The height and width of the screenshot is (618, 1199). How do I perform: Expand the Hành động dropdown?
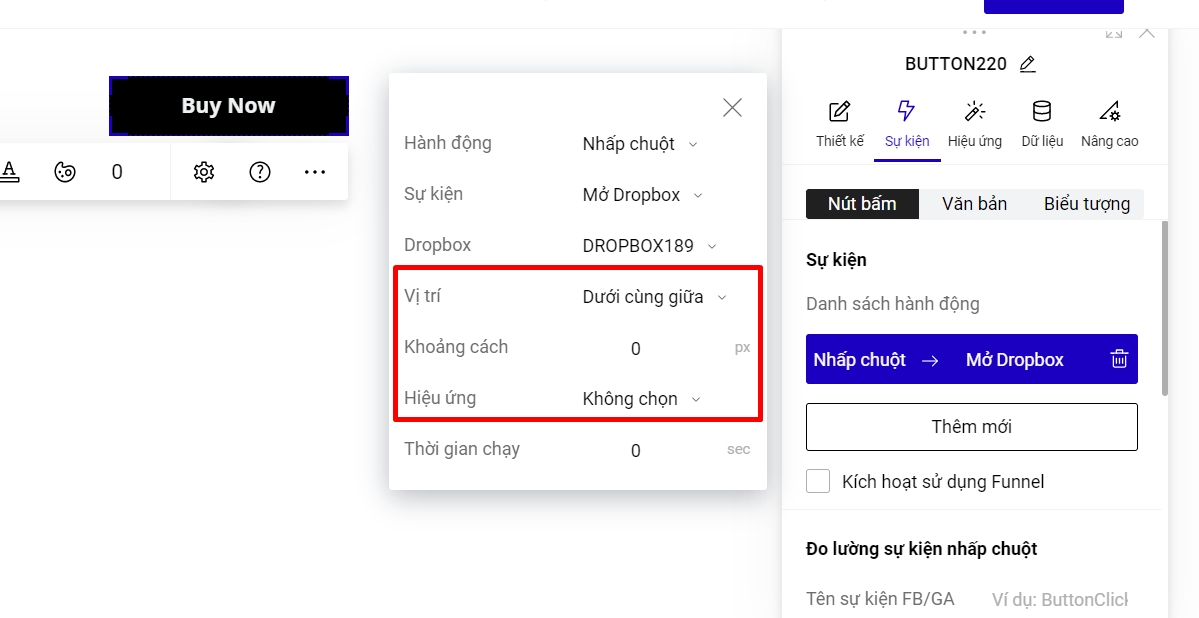pos(640,144)
